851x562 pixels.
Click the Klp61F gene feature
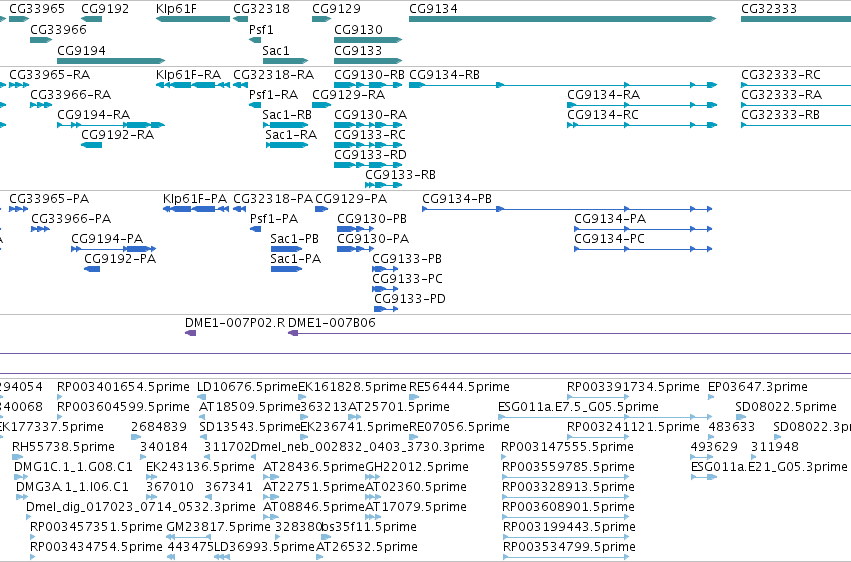pyautogui.click(x=193, y=19)
